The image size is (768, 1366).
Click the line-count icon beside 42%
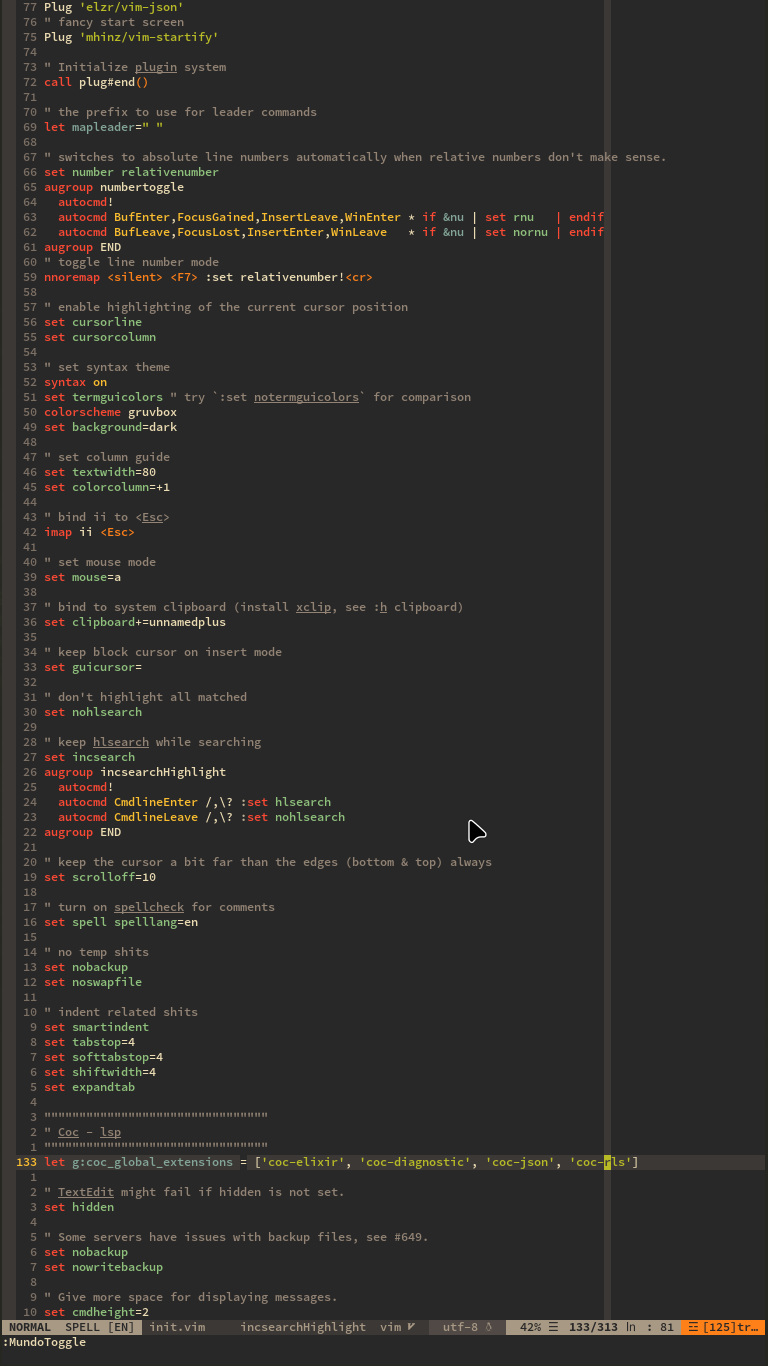click(x=554, y=1327)
